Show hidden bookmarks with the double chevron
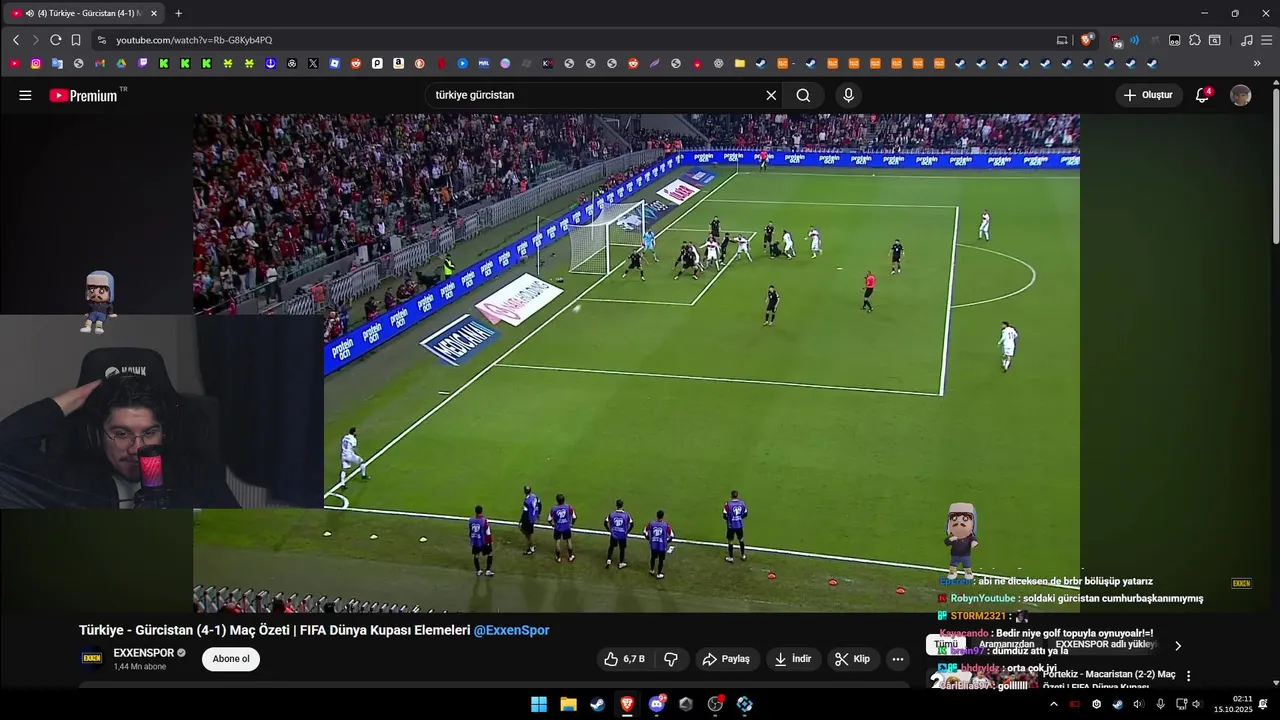This screenshot has height=720, width=1280. click(1257, 63)
